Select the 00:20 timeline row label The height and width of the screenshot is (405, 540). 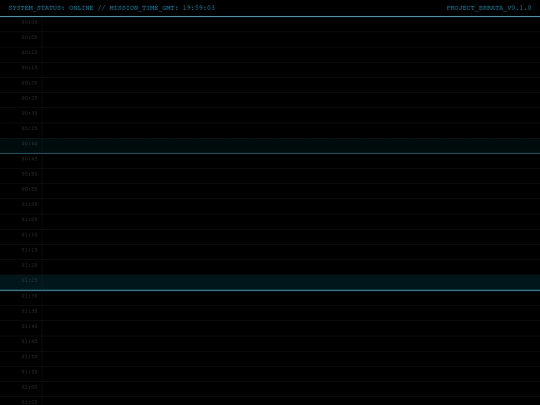tap(29, 83)
